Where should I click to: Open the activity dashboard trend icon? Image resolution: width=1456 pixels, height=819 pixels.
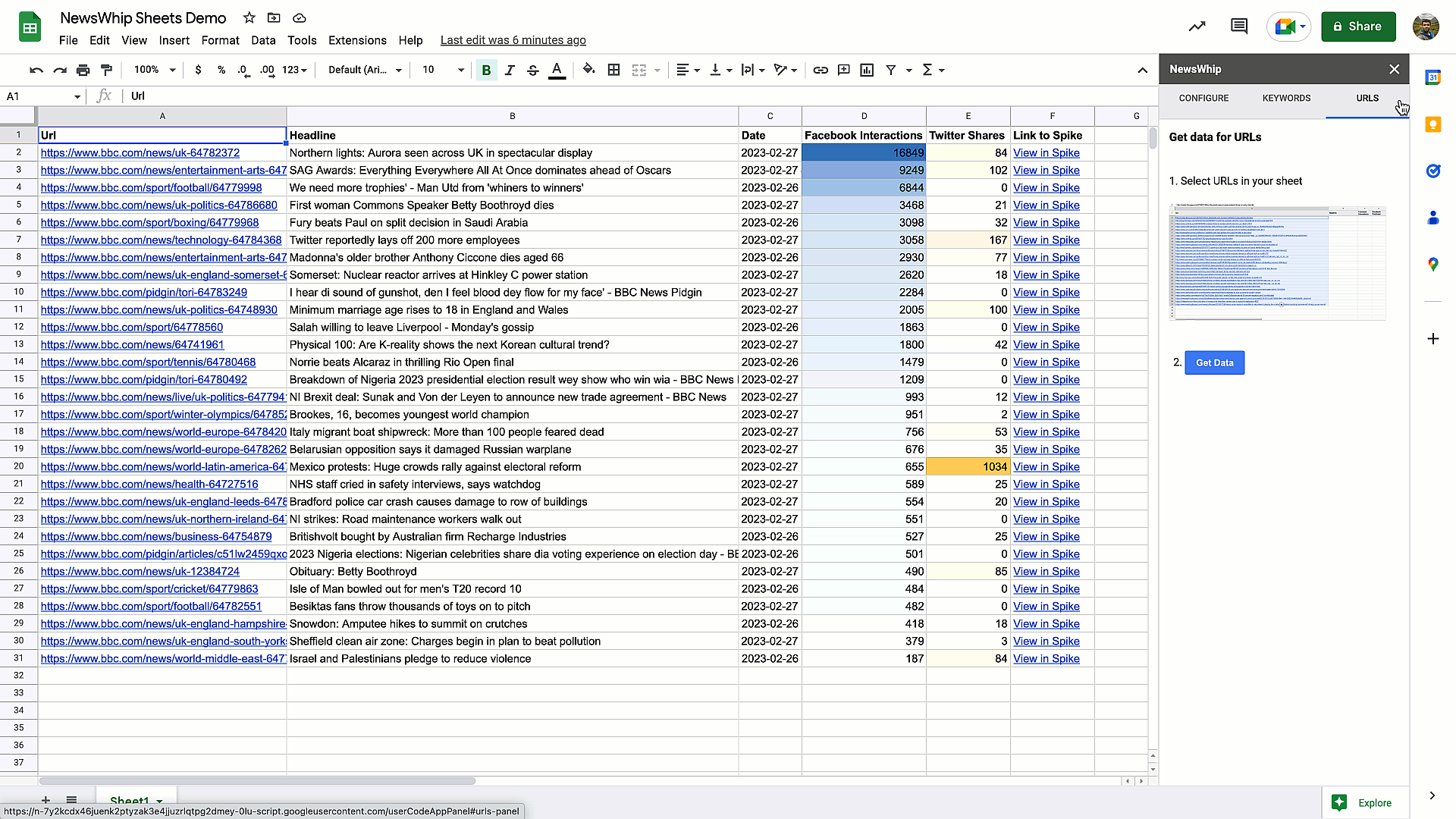[1197, 27]
